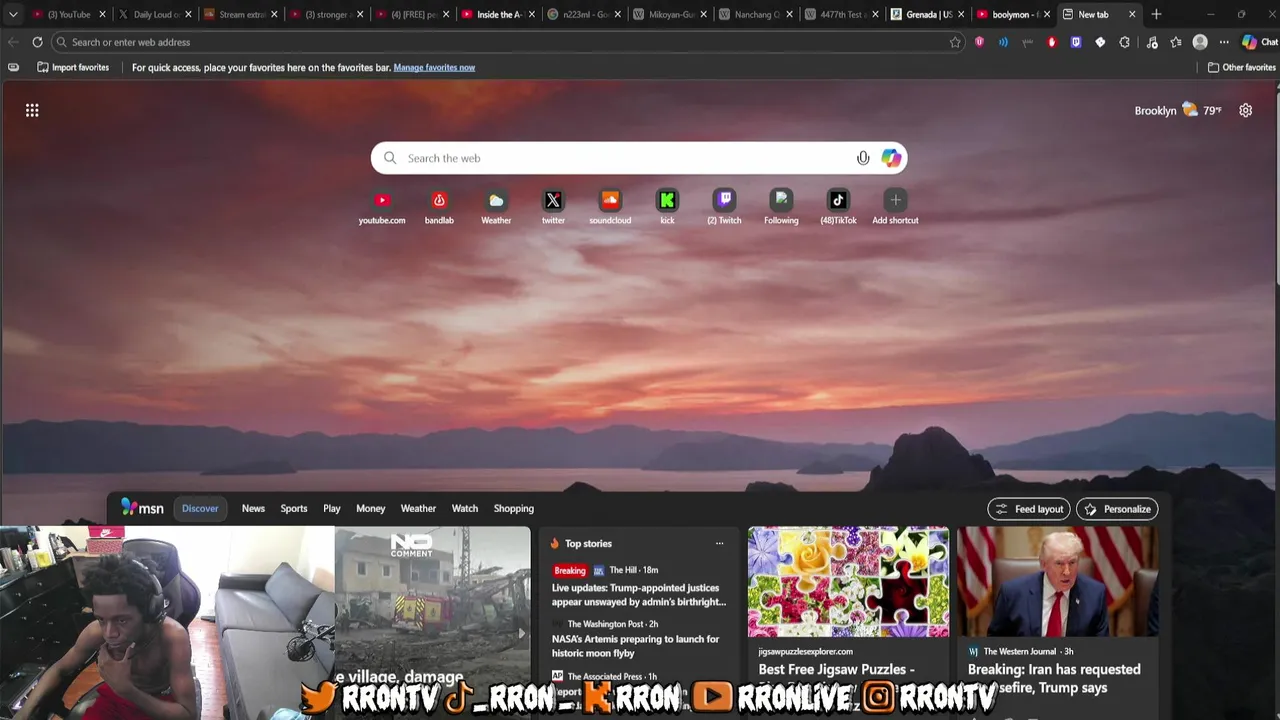This screenshot has width=1280, height=720.
Task: Open the new tab plus button
Action: click(x=1156, y=14)
